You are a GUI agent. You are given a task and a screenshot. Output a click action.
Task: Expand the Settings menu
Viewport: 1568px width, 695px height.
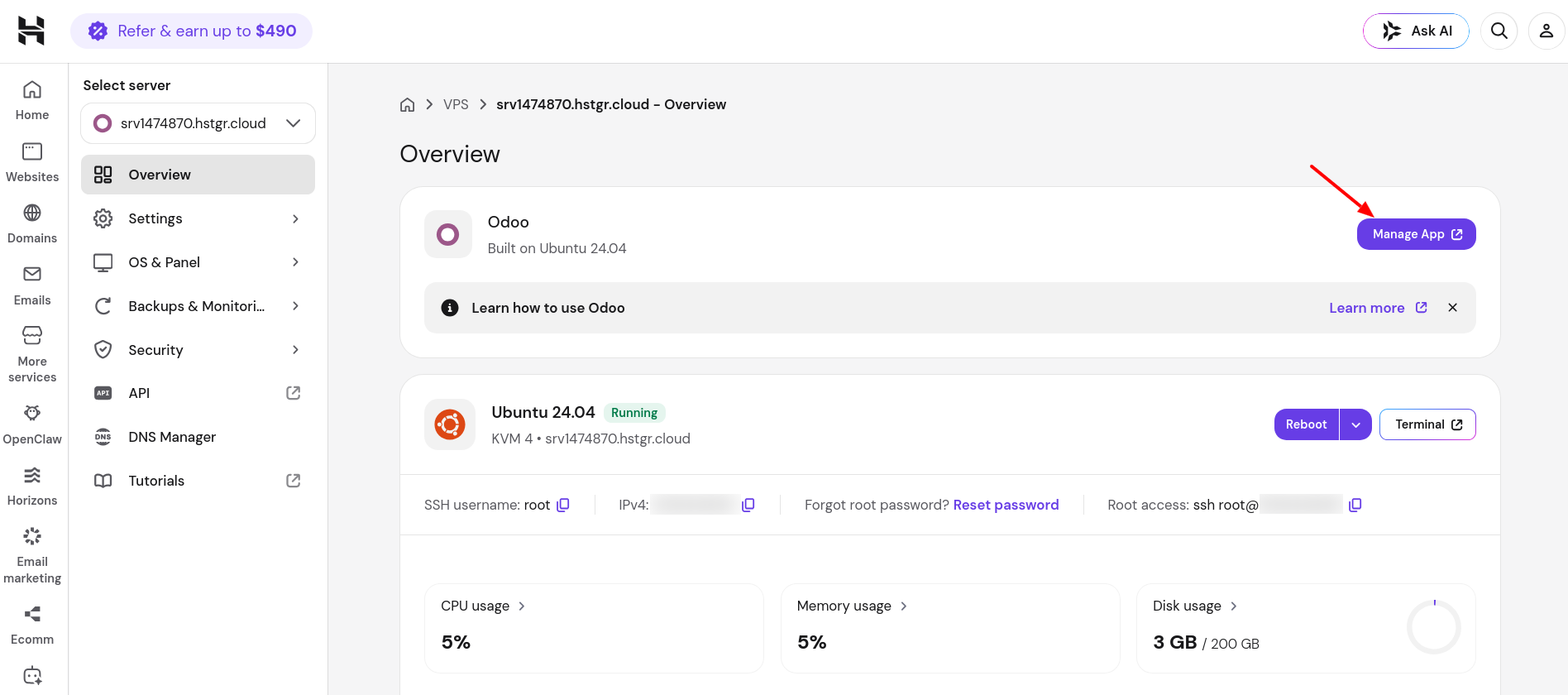198,218
